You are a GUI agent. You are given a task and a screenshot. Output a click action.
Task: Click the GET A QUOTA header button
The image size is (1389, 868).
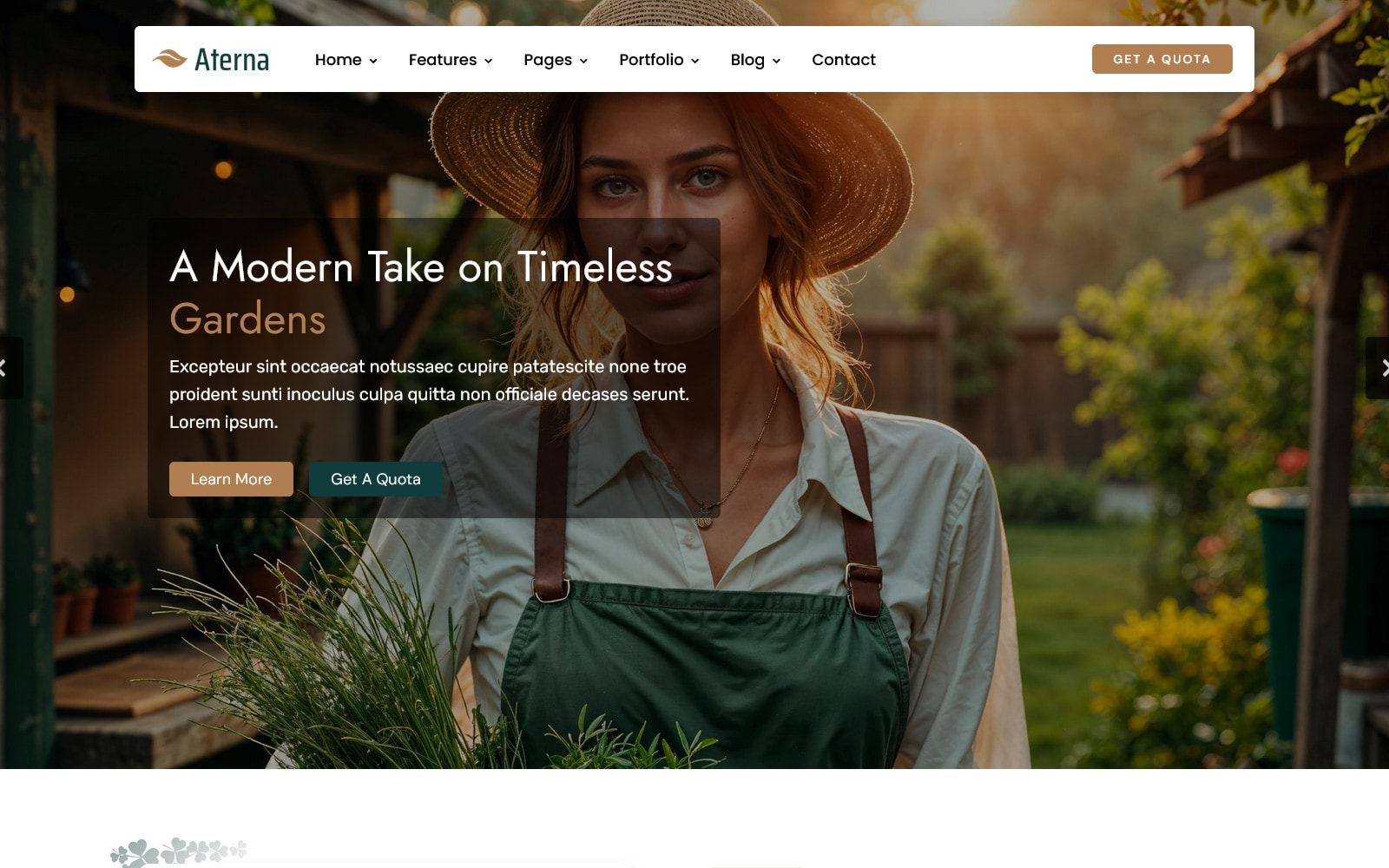coord(1162,59)
